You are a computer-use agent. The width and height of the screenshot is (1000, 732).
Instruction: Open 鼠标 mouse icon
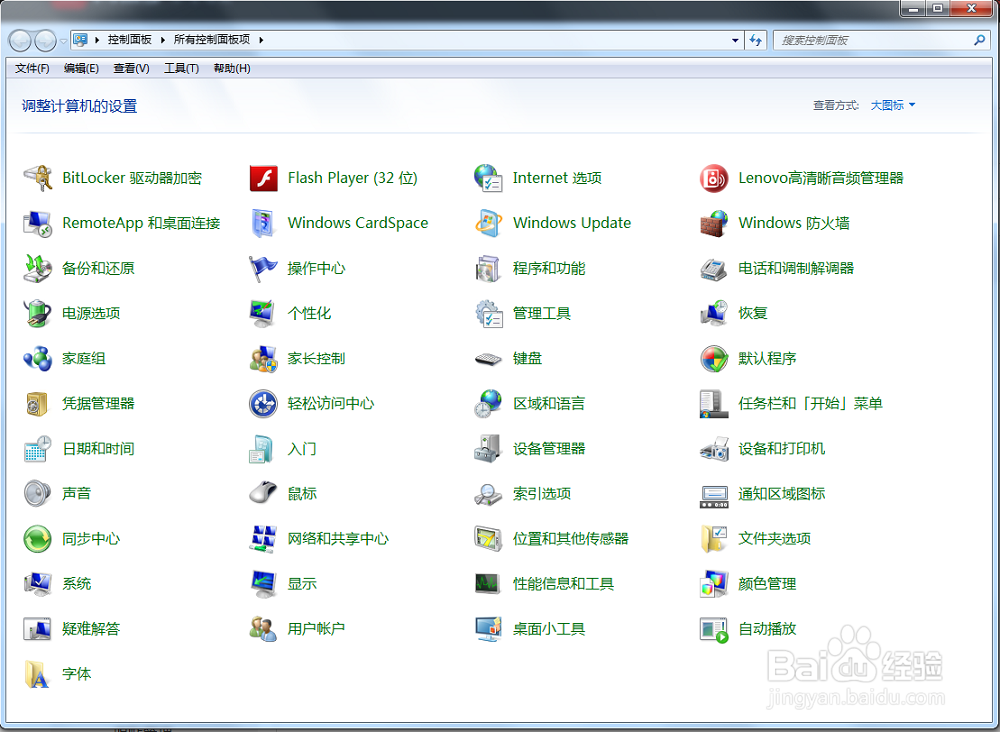[x=263, y=494]
